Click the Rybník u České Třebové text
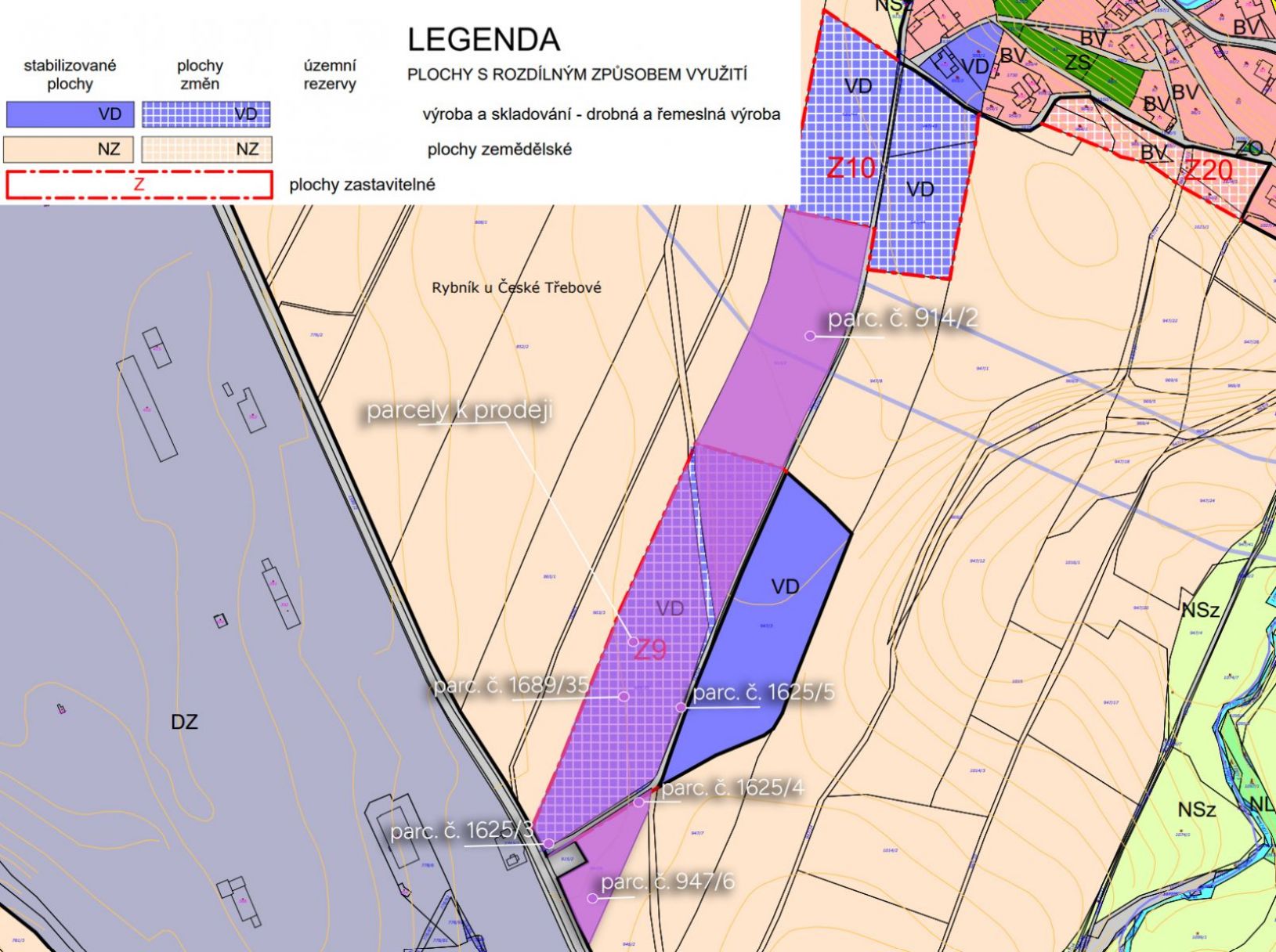 pos(517,287)
